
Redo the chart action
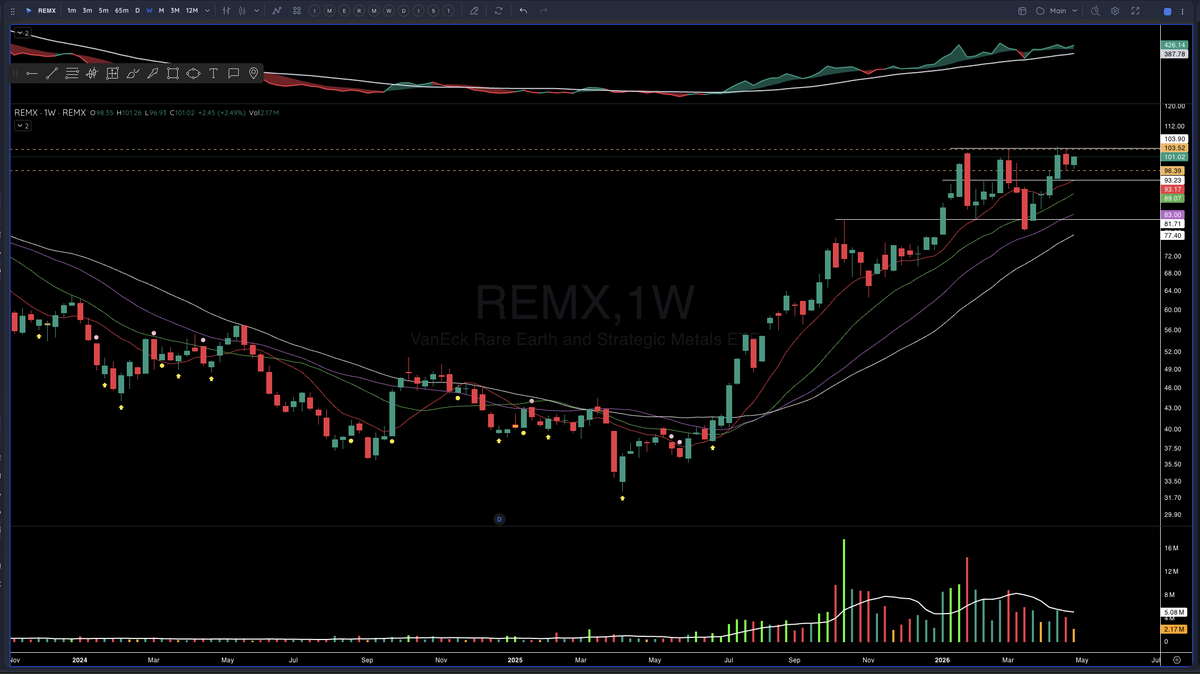pos(543,10)
